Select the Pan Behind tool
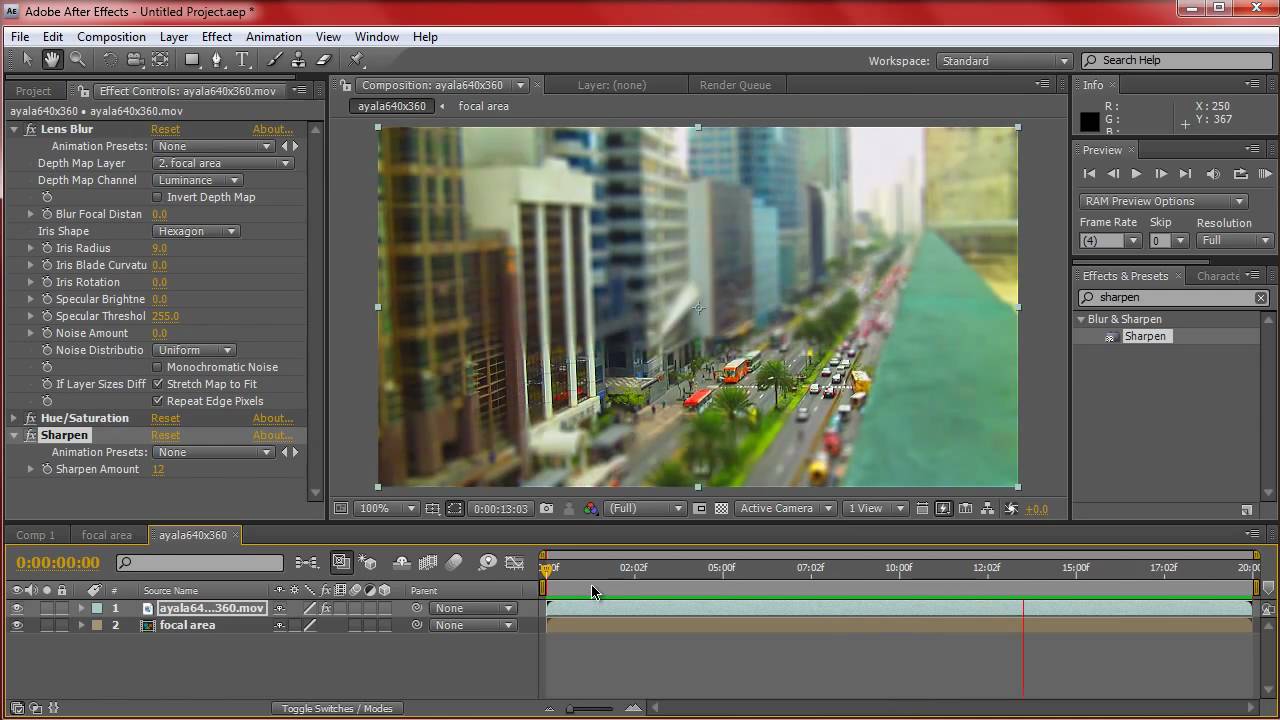The height and width of the screenshot is (720, 1280). [x=160, y=60]
